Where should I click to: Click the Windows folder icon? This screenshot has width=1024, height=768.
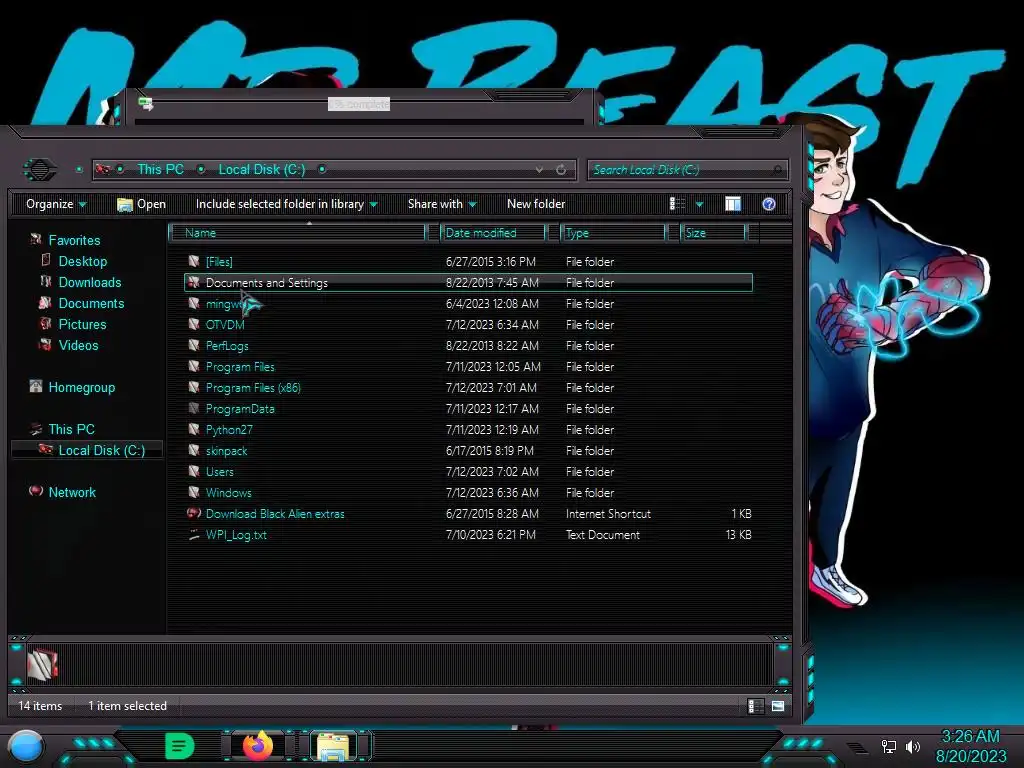coord(193,492)
